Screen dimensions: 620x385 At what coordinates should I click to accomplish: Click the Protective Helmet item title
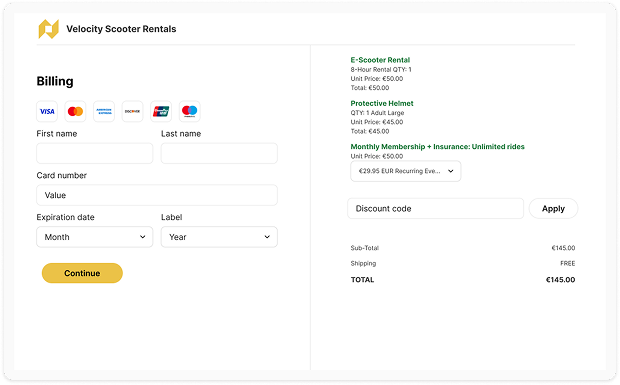[x=382, y=104]
